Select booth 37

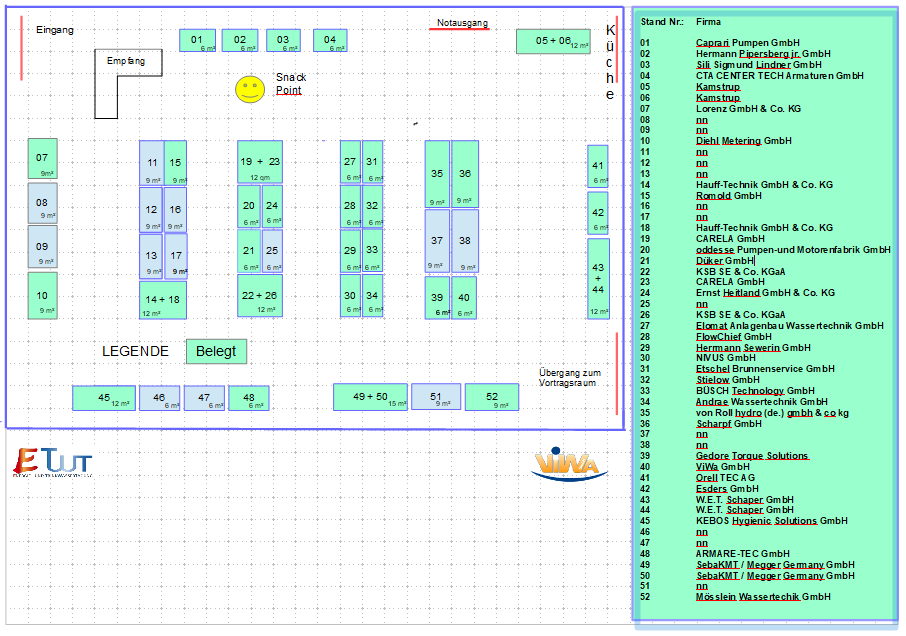(437, 241)
